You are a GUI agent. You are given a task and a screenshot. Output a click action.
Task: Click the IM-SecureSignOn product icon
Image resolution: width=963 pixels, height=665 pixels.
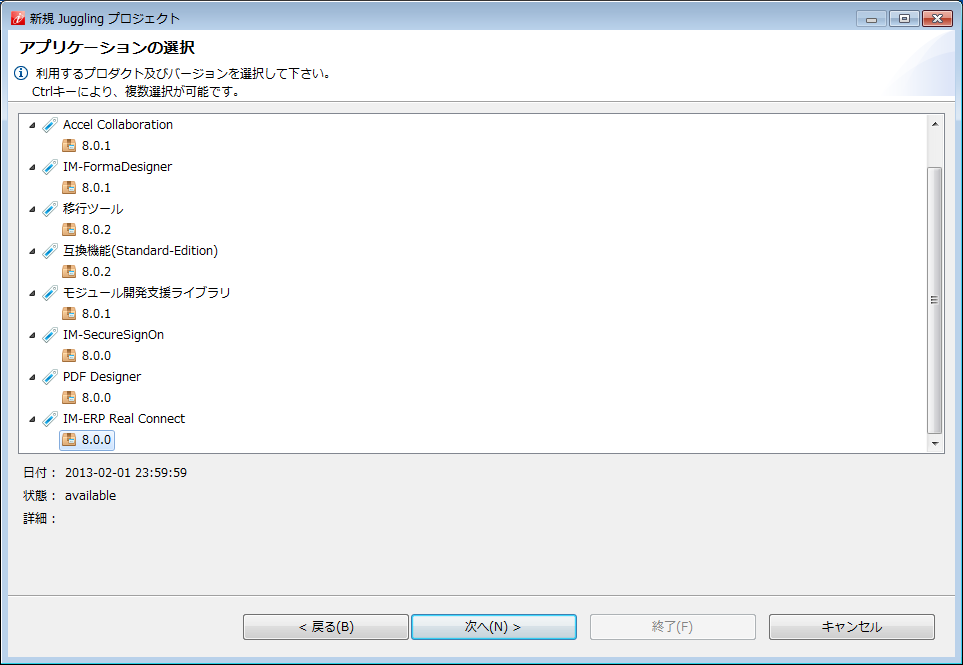coord(50,335)
